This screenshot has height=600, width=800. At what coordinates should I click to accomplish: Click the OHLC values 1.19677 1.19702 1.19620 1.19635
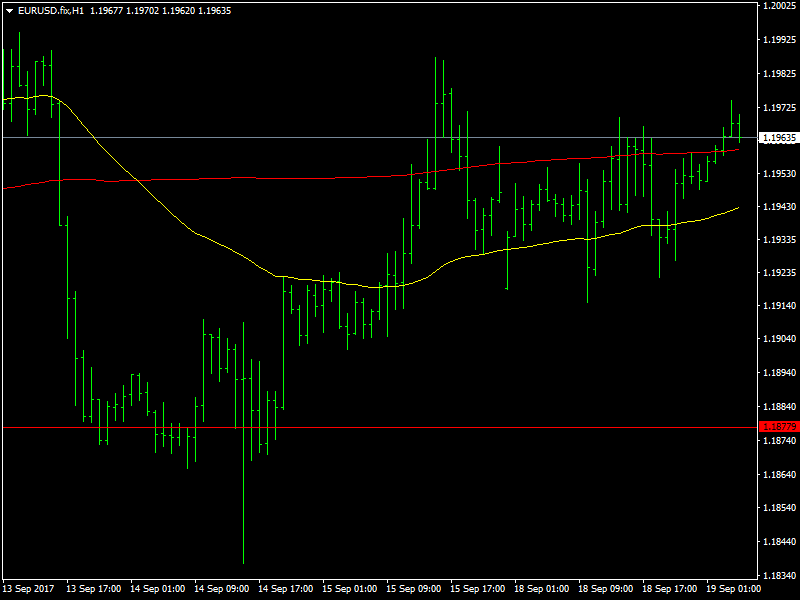[x=160, y=11]
